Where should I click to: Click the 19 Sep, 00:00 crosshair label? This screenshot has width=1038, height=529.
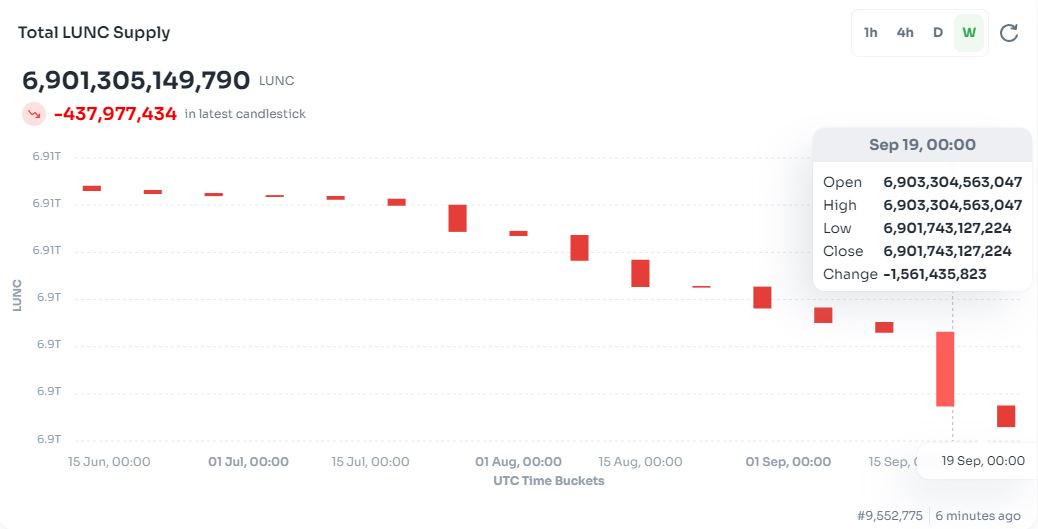(x=983, y=461)
